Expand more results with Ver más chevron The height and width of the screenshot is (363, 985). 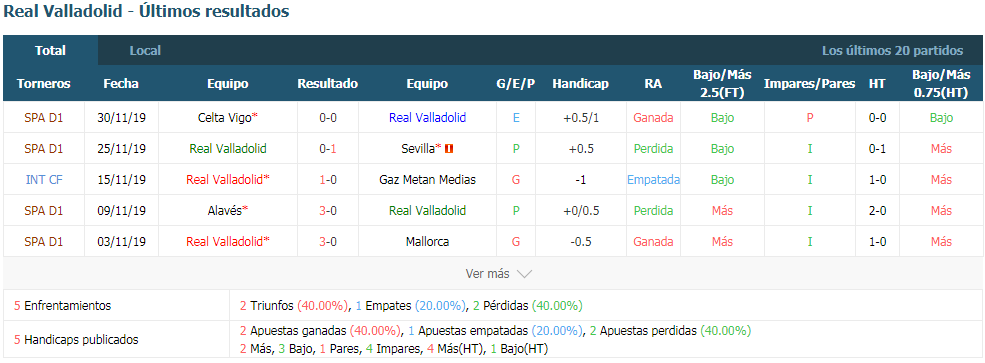pos(524,274)
